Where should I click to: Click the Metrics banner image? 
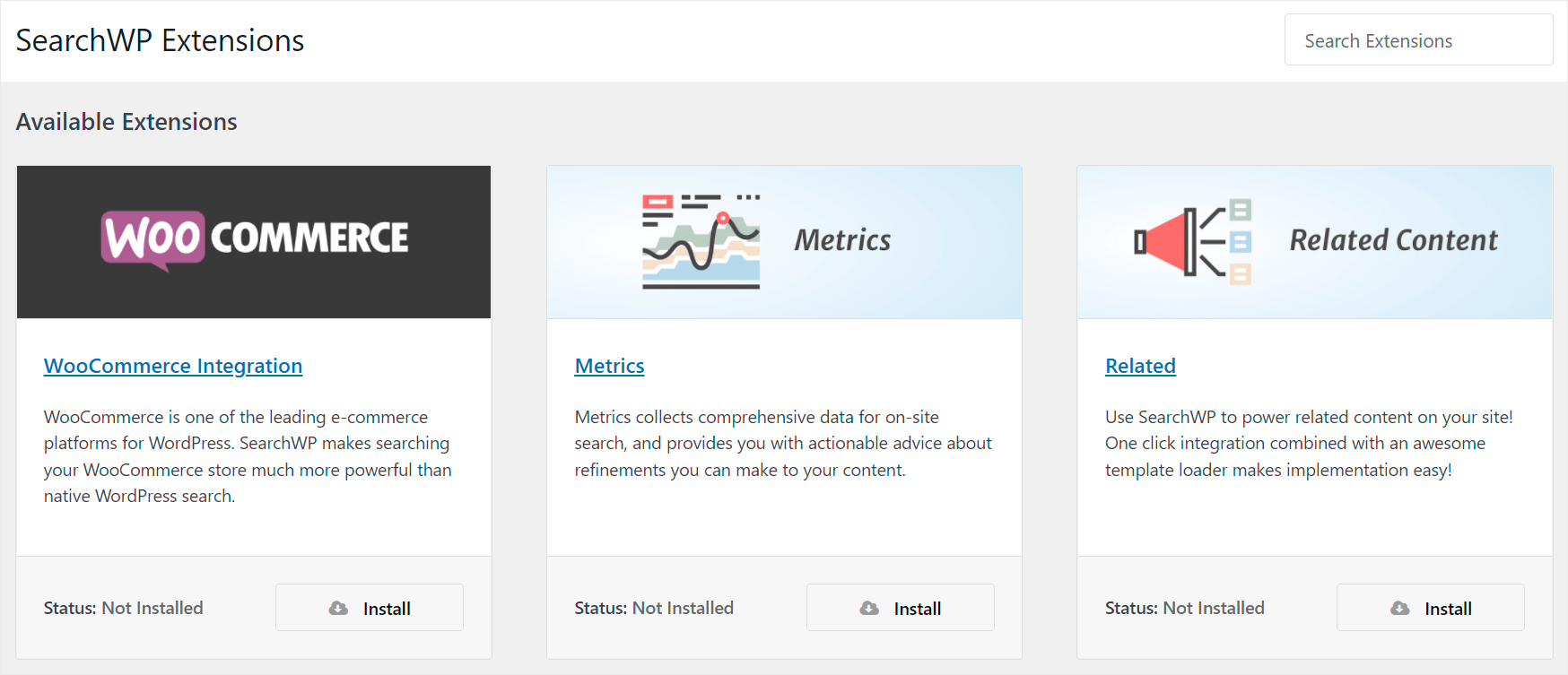(784, 242)
